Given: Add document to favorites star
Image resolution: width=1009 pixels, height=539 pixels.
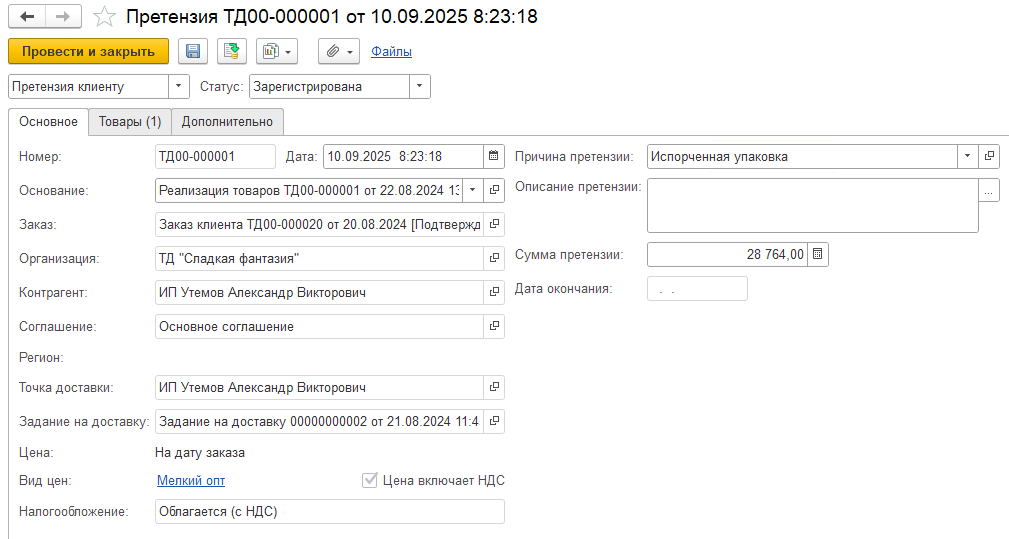Looking at the screenshot, I should (103, 17).
